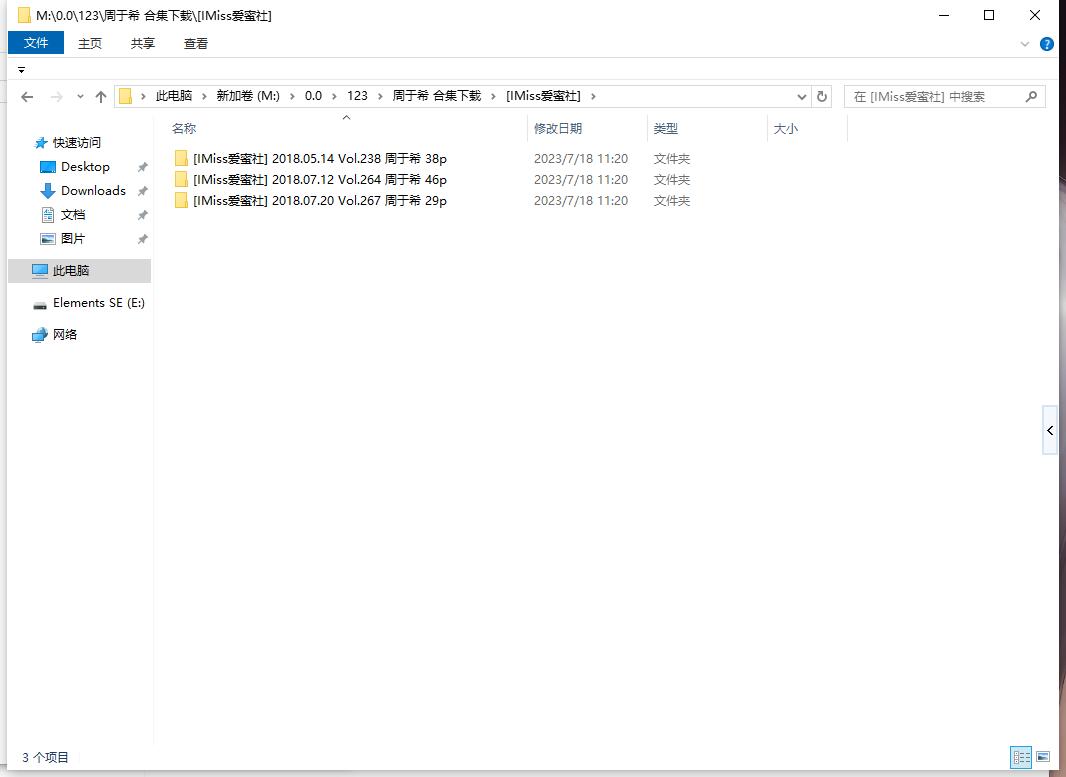Screen dimensions: 1066x777
Task: Open Elements SE (E:) drive
Action: (99, 303)
